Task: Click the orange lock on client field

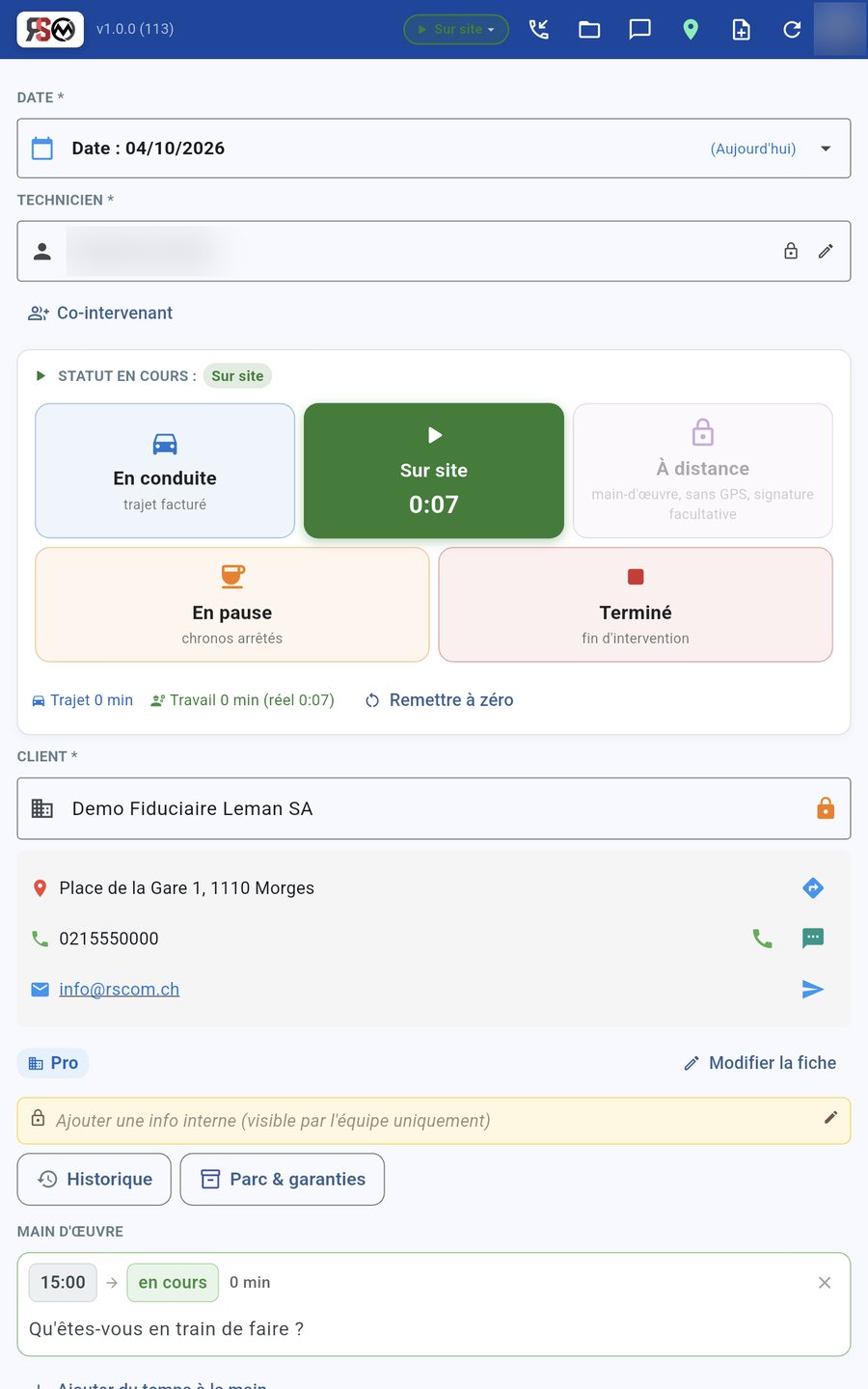Action: click(826, 808)
